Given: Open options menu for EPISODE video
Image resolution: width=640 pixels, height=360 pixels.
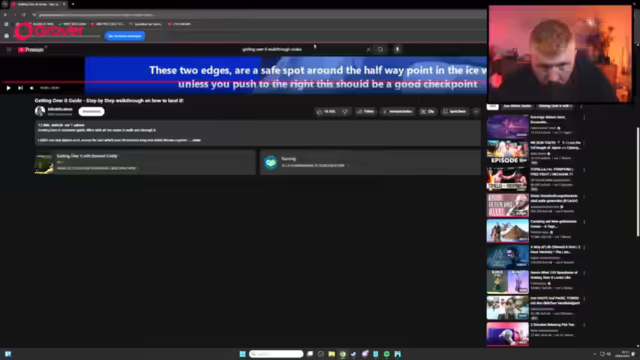Looking at the screenshot, I should pos(584,143).
